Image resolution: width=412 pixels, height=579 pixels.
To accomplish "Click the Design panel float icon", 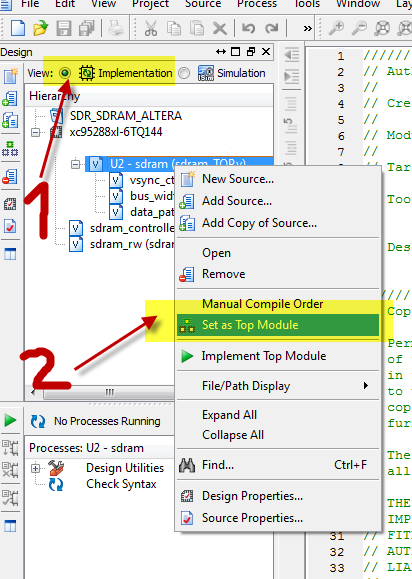I will [251, 52].
